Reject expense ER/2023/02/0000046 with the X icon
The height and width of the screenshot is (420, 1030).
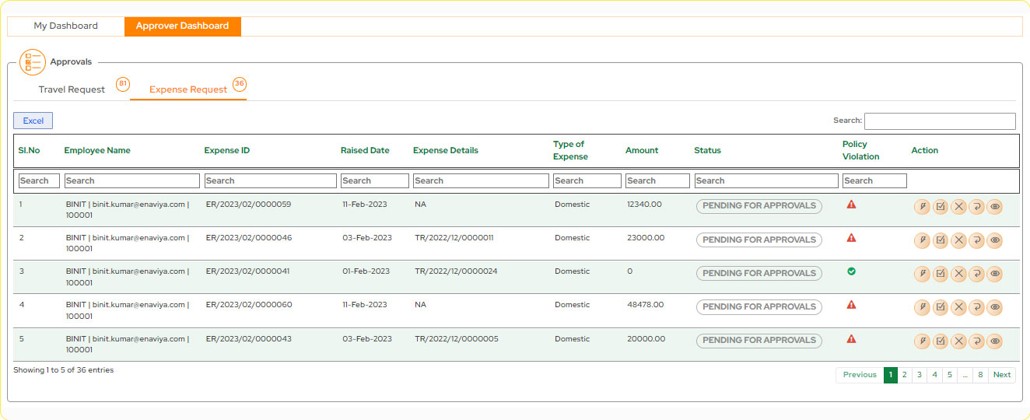coord(958,240)
